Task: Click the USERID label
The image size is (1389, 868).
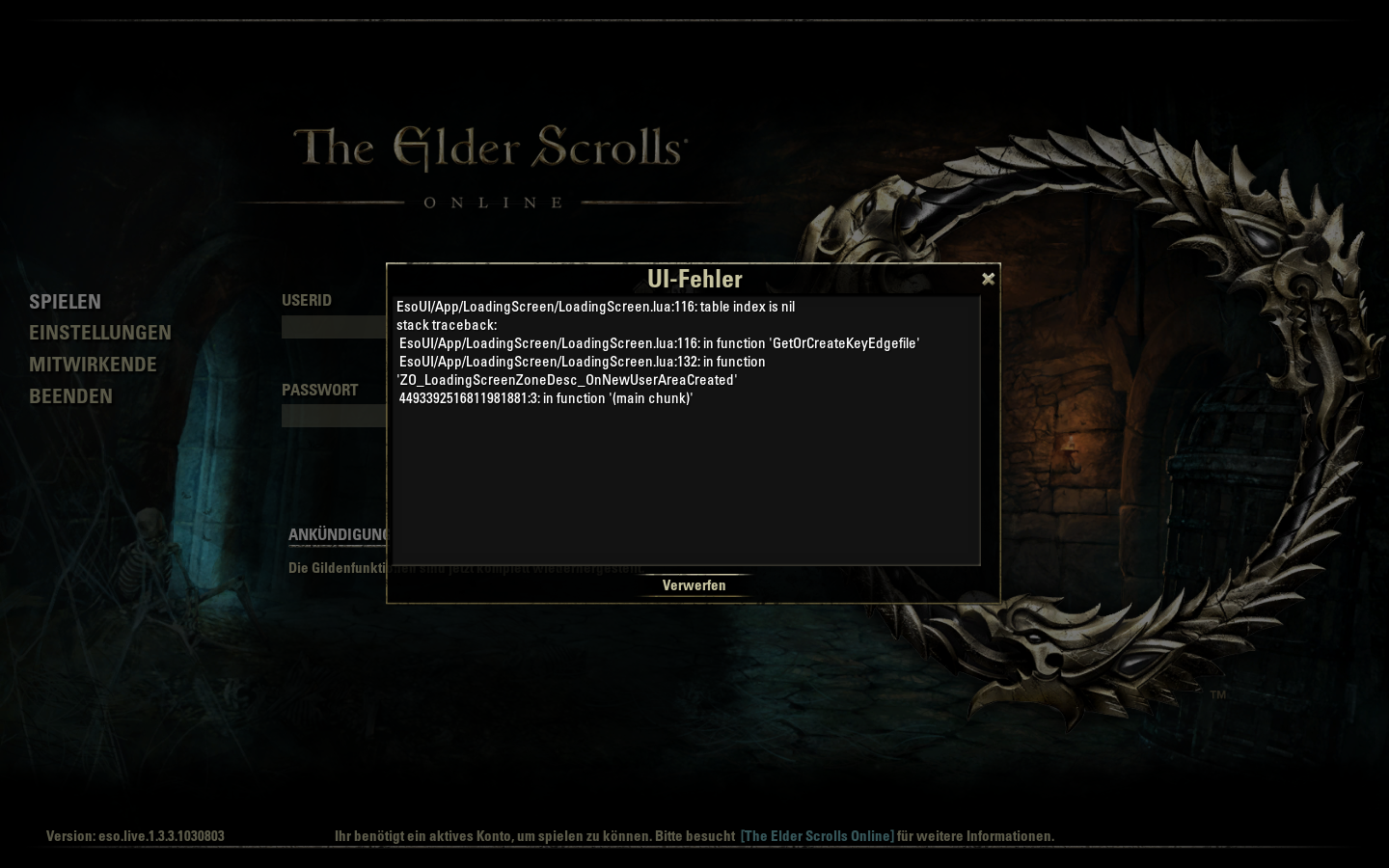Action: 307,300
